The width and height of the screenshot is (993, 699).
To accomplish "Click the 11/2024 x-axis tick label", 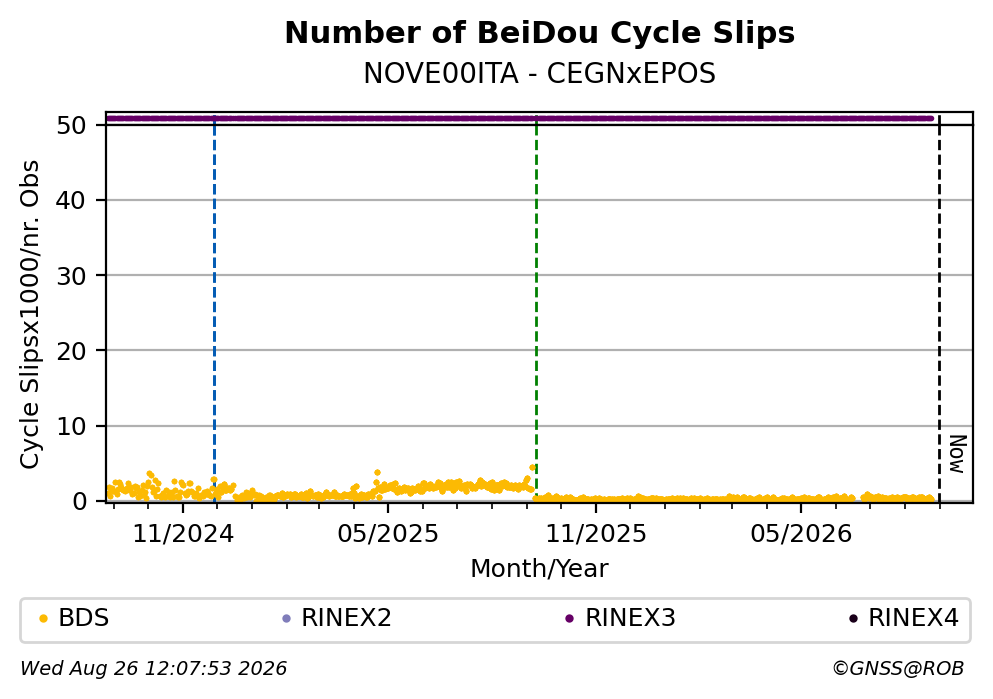I will (x=183, y=534).
